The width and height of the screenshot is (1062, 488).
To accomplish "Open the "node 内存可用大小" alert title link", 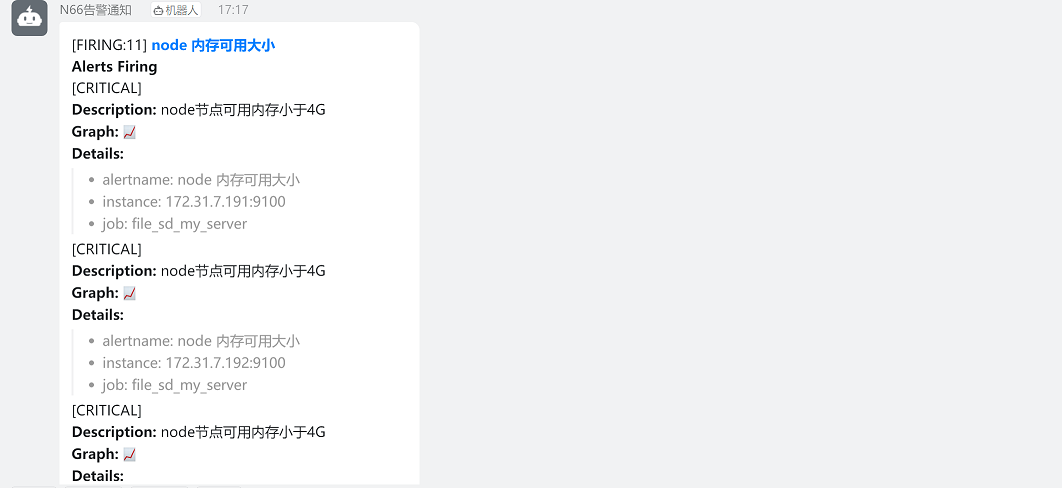I will pos(213,45).
